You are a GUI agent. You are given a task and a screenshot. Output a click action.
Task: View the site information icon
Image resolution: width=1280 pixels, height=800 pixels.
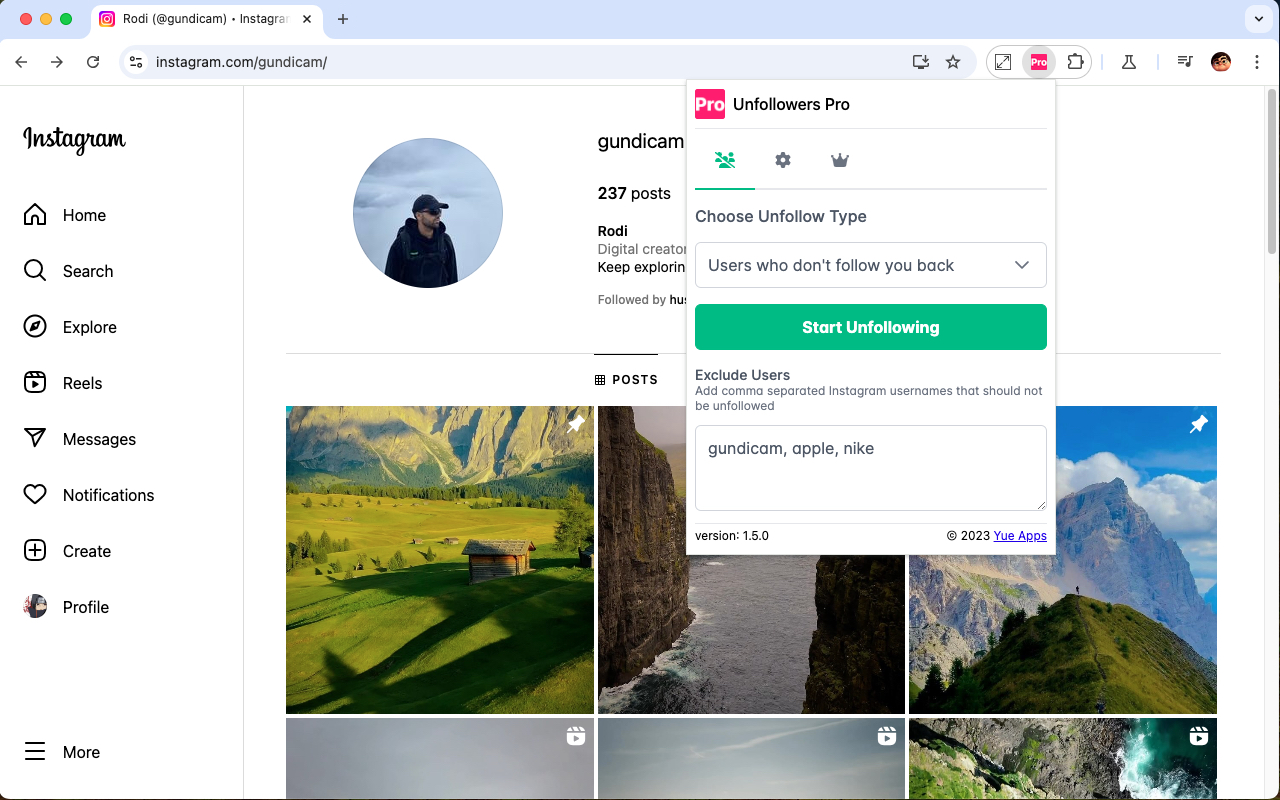(x=136, y=62)
